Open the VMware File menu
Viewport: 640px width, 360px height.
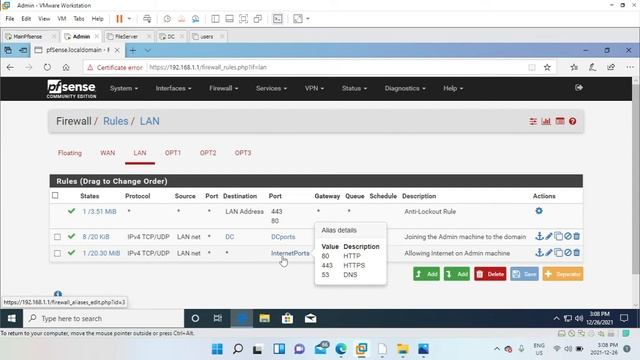click(10, 19)
